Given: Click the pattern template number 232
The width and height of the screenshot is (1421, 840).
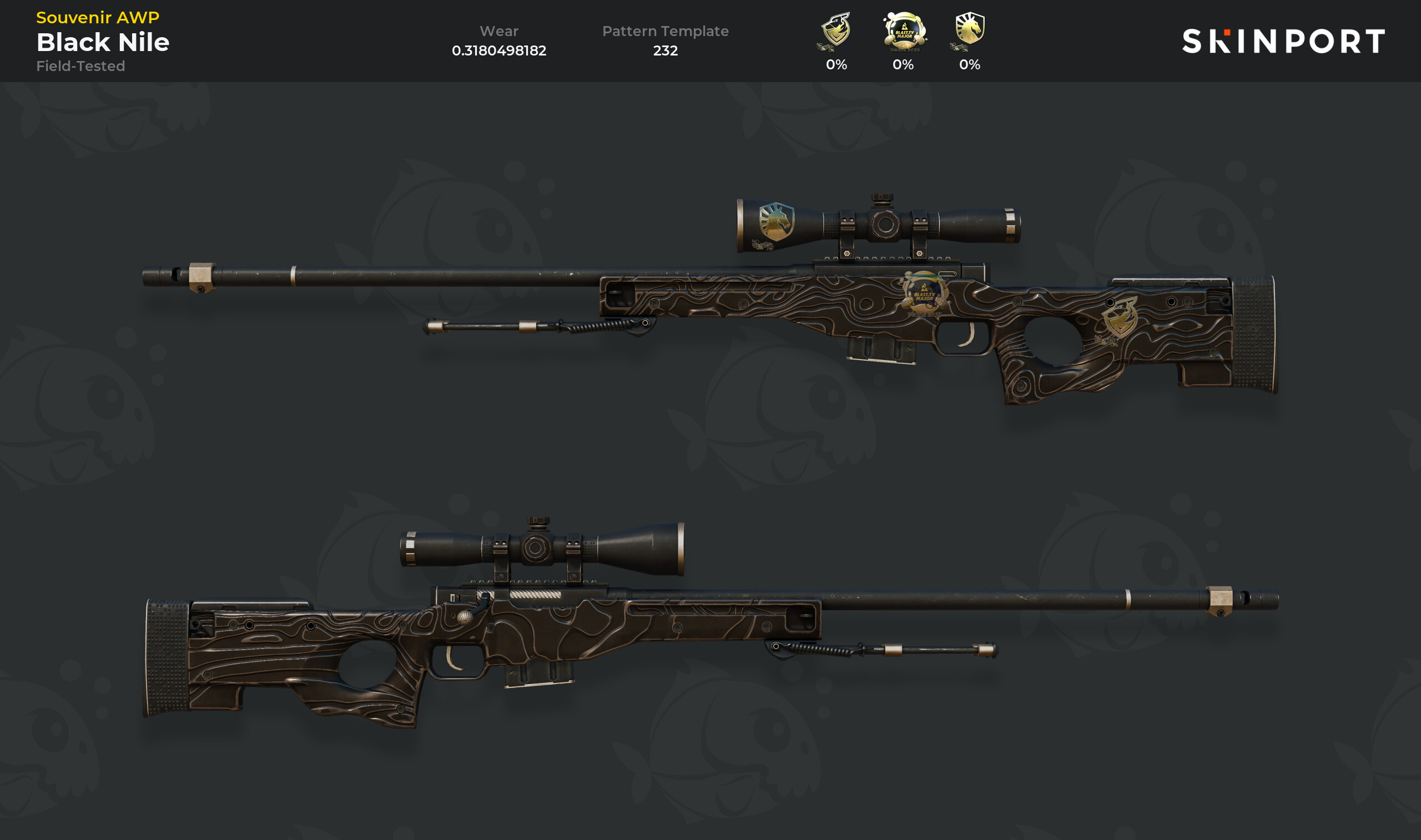Looking at the screenshot, I should (665, 50).
